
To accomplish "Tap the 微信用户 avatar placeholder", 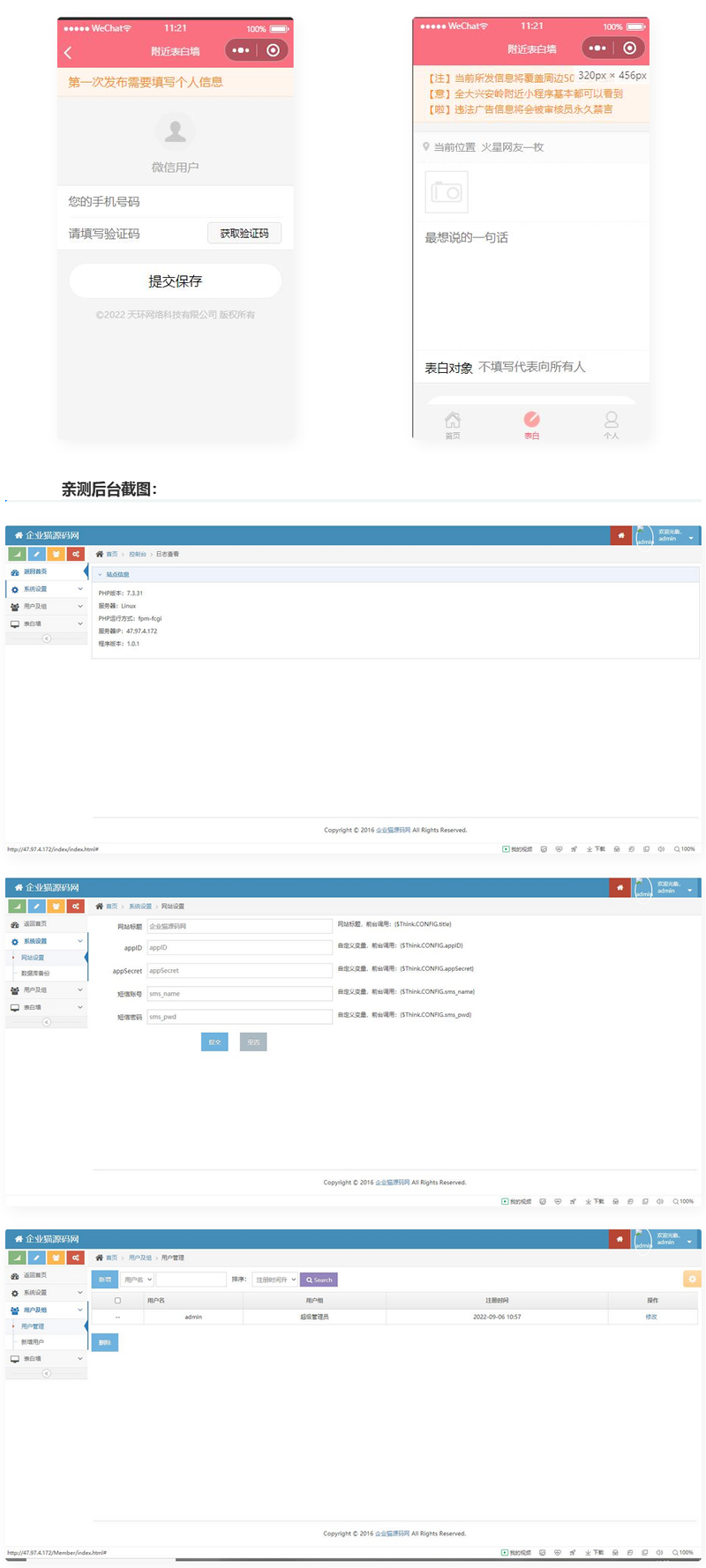I will 175,132.
